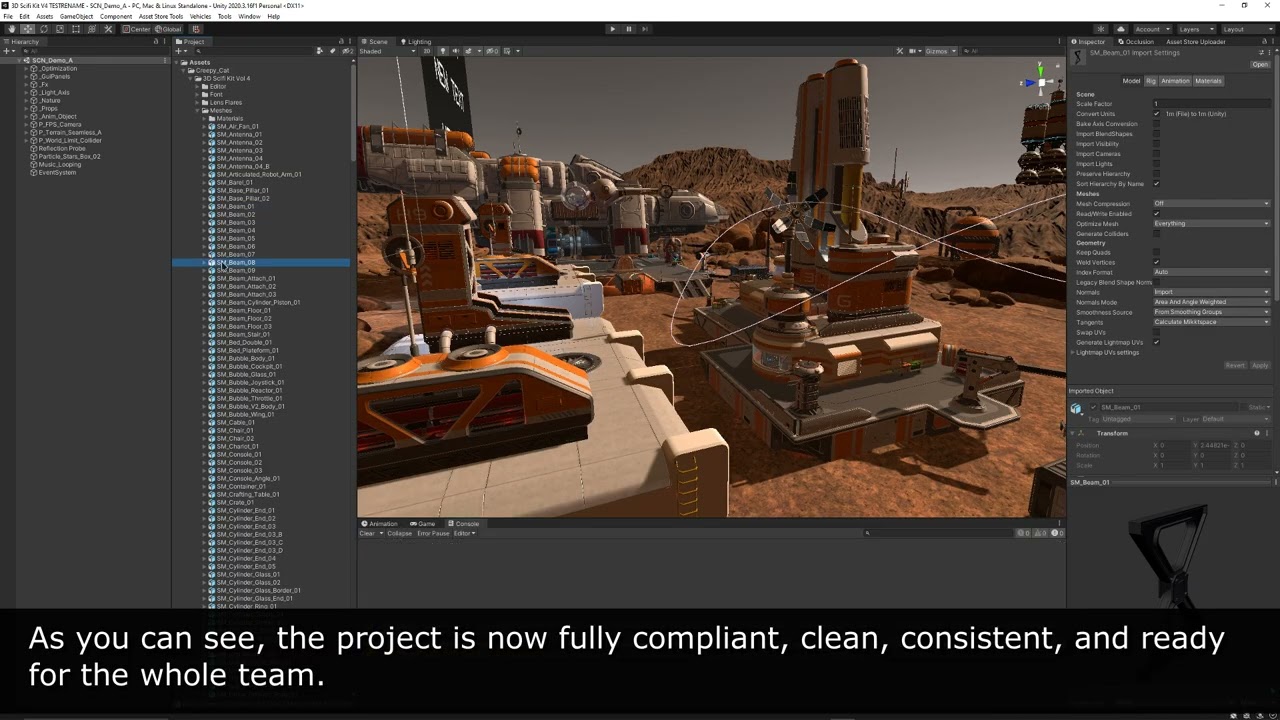Image resolution: width=1280 pixels, height=720 pixels.
Task: Select the Scale tool in toolbar
Action: coord(60,29)
